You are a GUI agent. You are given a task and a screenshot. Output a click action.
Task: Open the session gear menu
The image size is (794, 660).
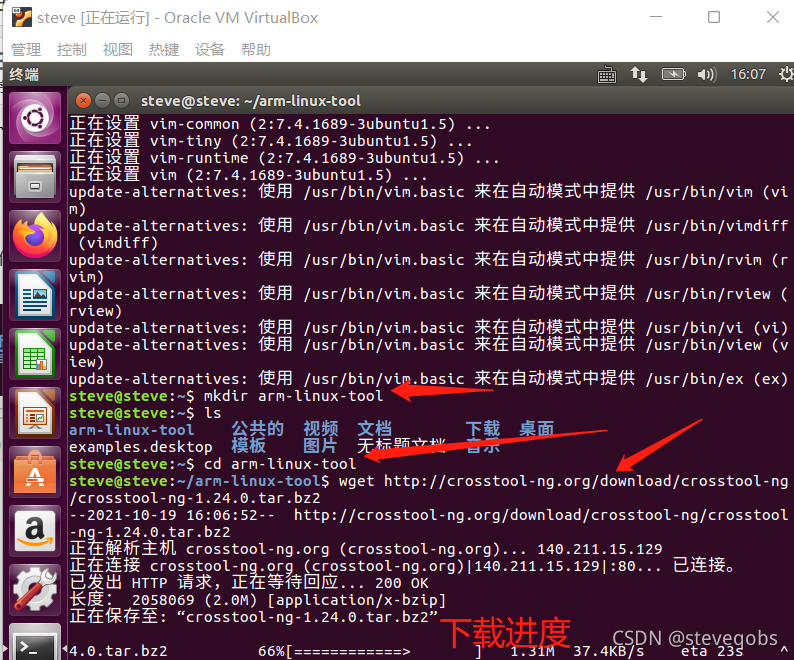click(x=786, y=74)
